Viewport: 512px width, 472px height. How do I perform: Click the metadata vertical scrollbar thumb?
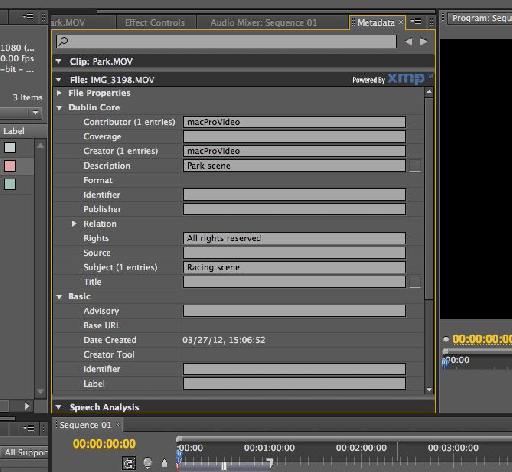click(x=429, y=198)
